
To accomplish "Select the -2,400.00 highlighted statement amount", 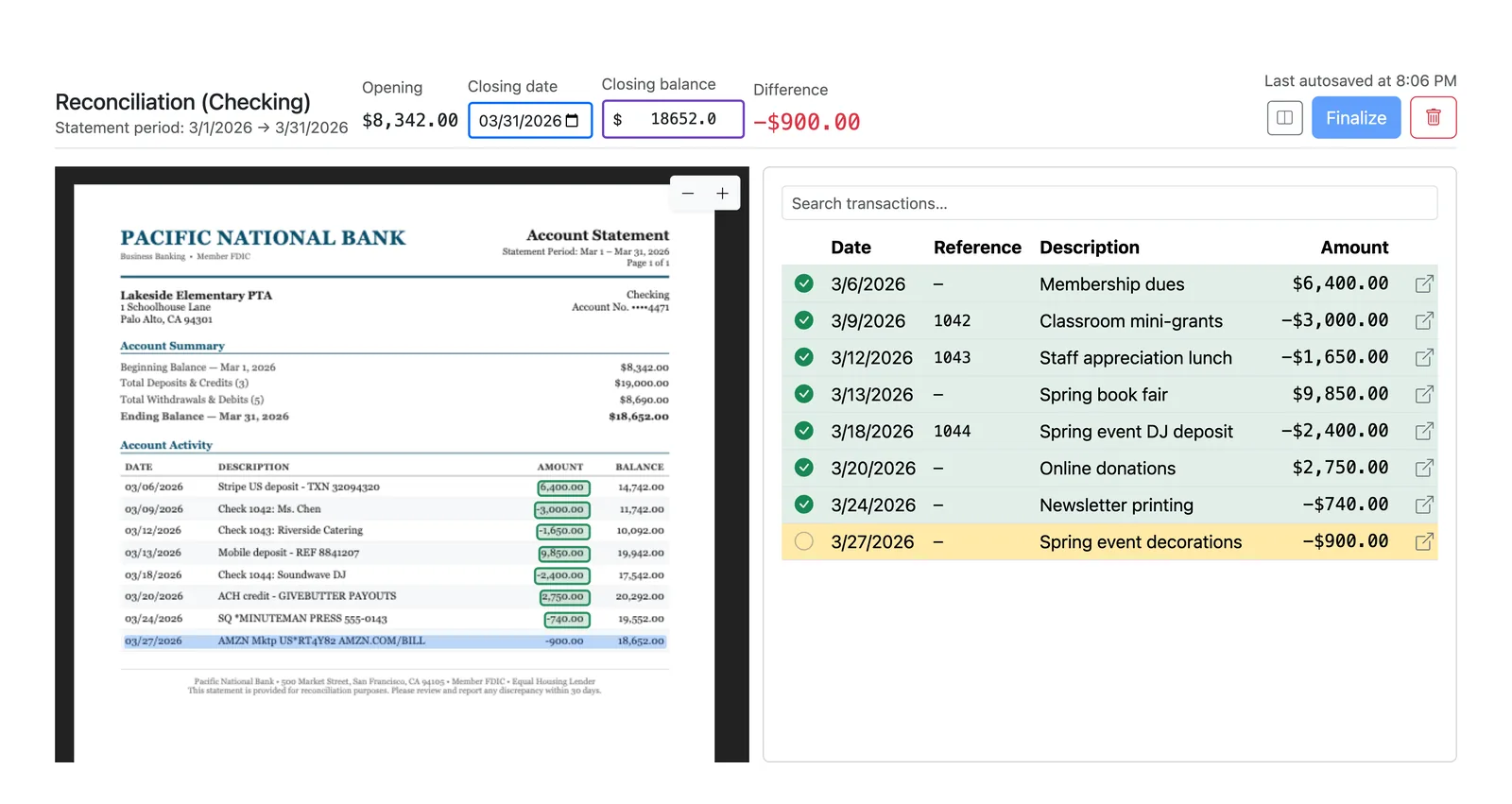I will [562, 575].
